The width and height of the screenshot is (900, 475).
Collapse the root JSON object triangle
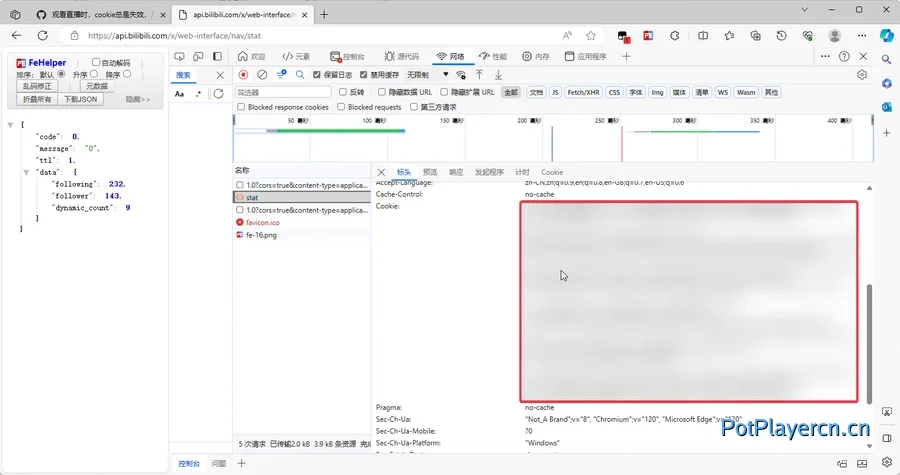10,124
